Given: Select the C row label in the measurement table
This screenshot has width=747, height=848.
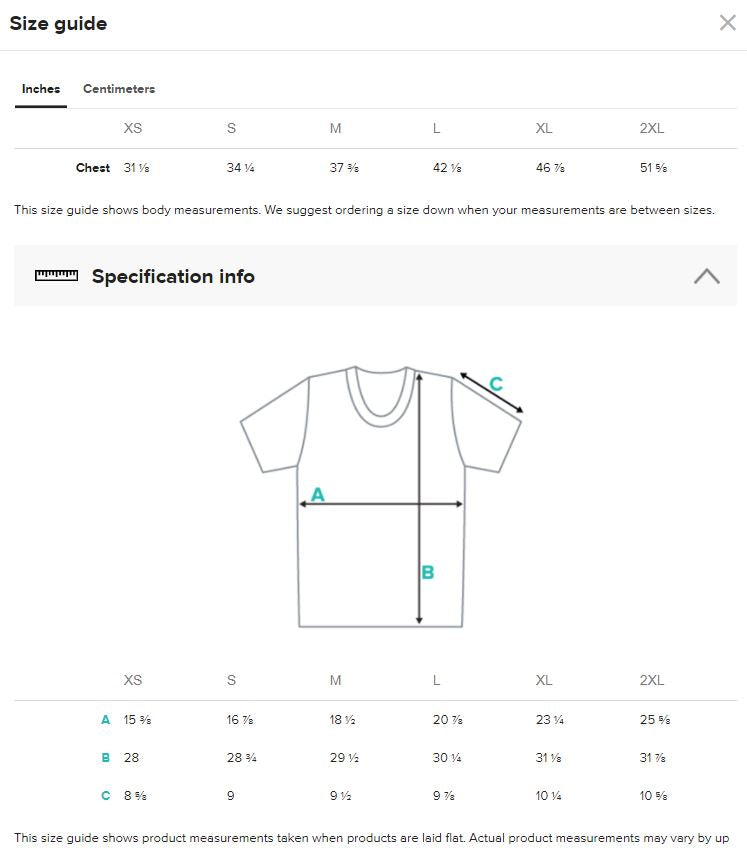Looking at the screenshot, I should tap(105, 795).
